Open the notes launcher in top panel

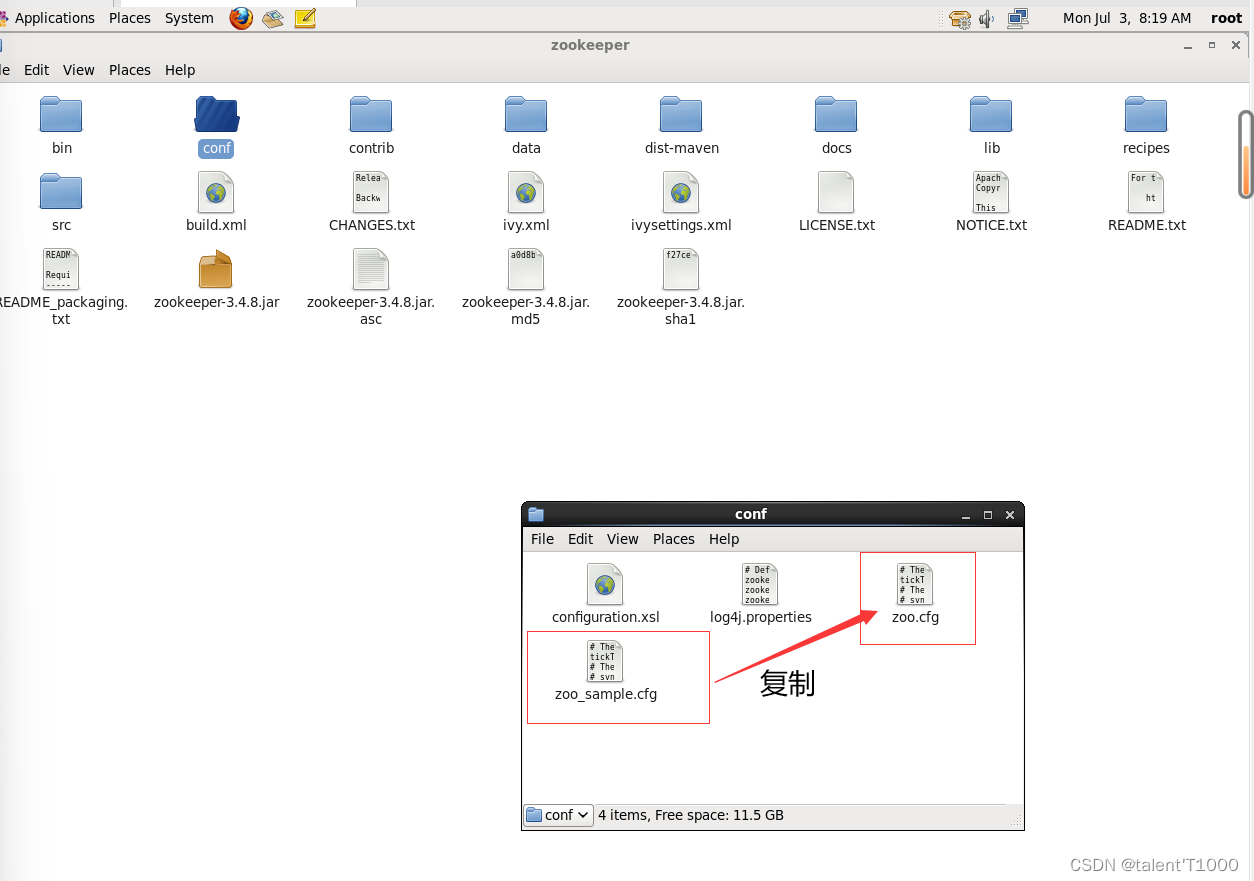(x=305, y=18)
